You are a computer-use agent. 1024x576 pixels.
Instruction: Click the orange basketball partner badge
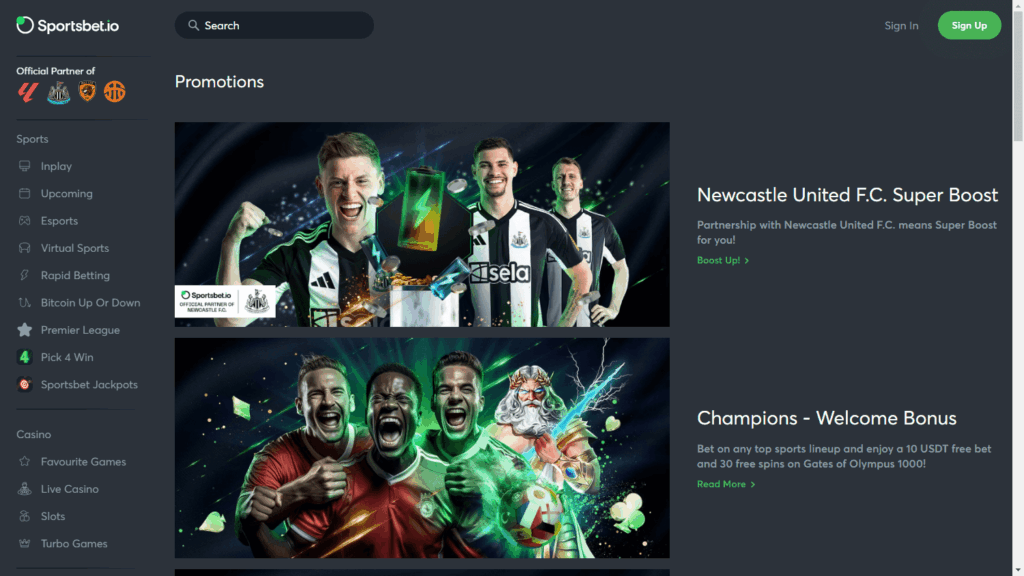point(114,91)
